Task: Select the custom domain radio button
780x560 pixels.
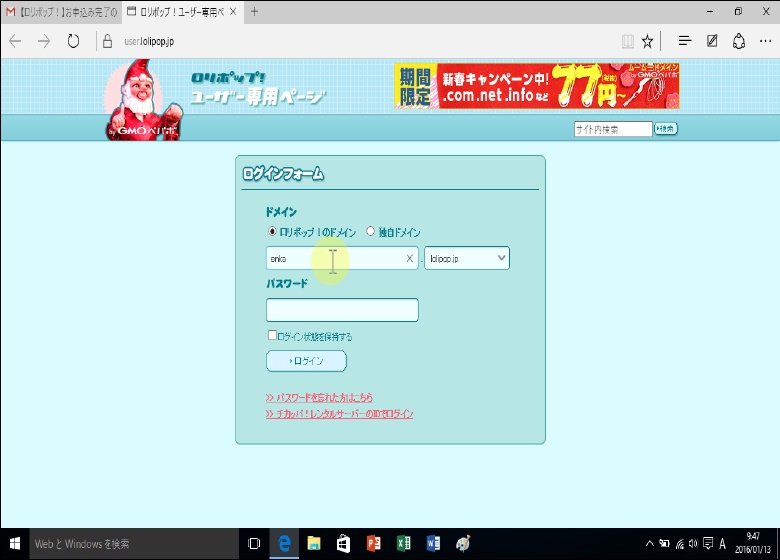Action: click(370, 231)
